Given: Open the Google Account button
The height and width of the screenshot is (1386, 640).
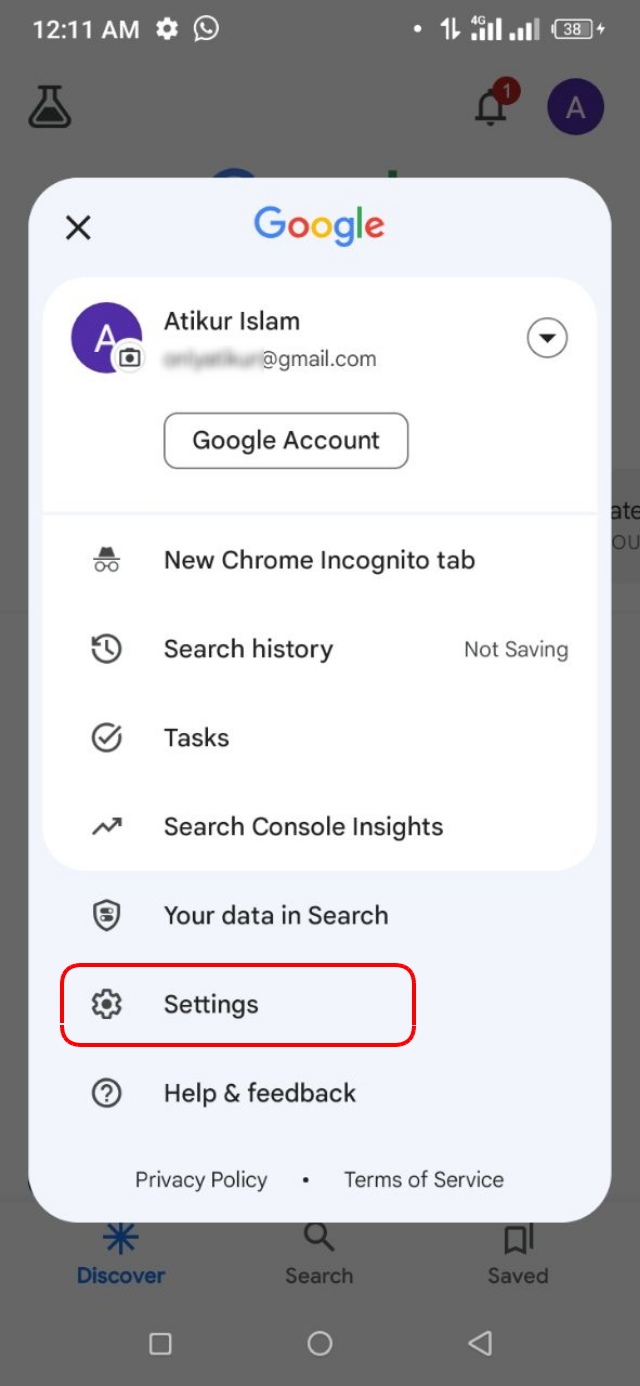Looking at the screenshot, I should pos(286,440).
